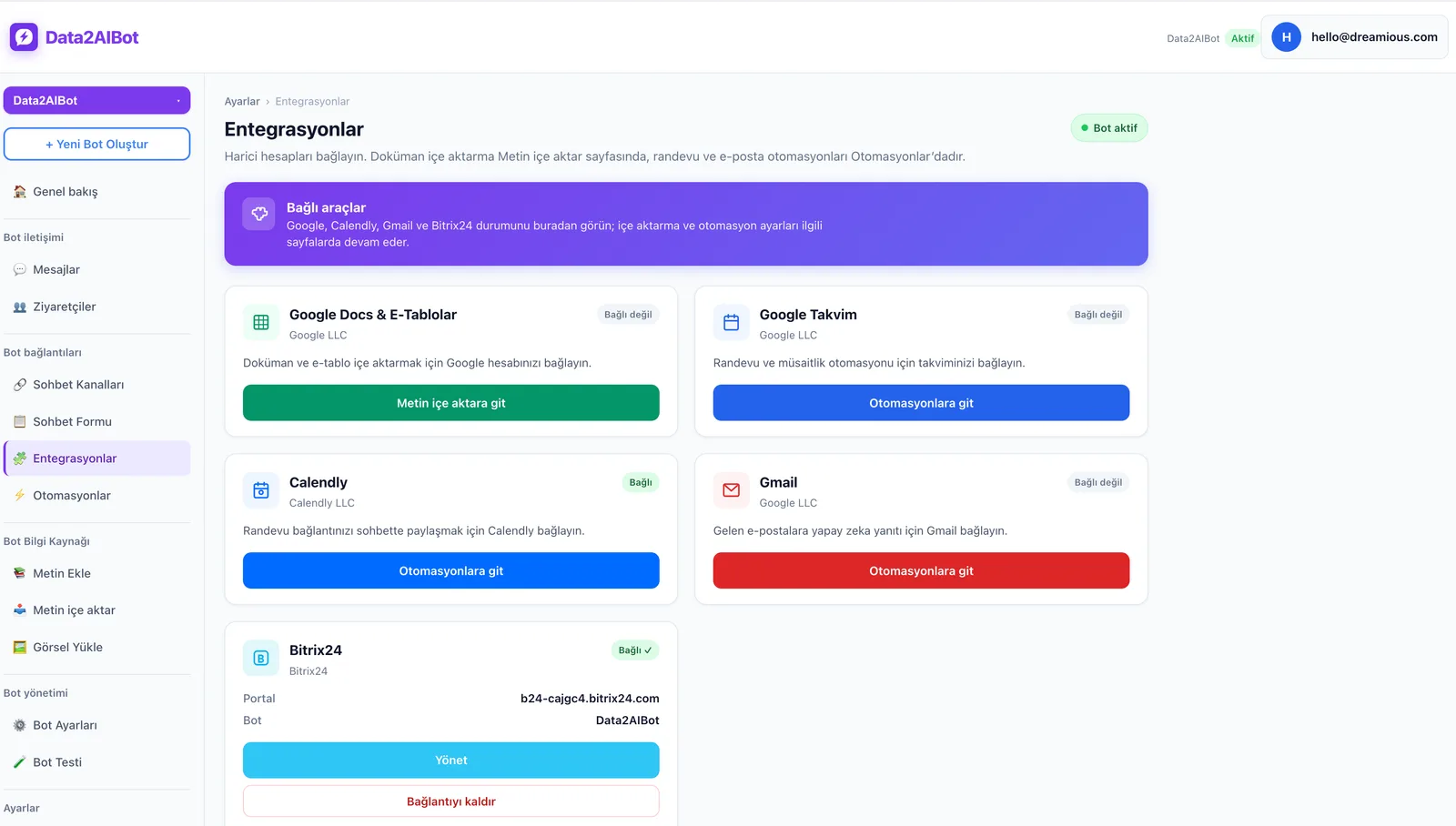
Task: Open Bot Testi in the sidebar
Action: tap(97, 762)
